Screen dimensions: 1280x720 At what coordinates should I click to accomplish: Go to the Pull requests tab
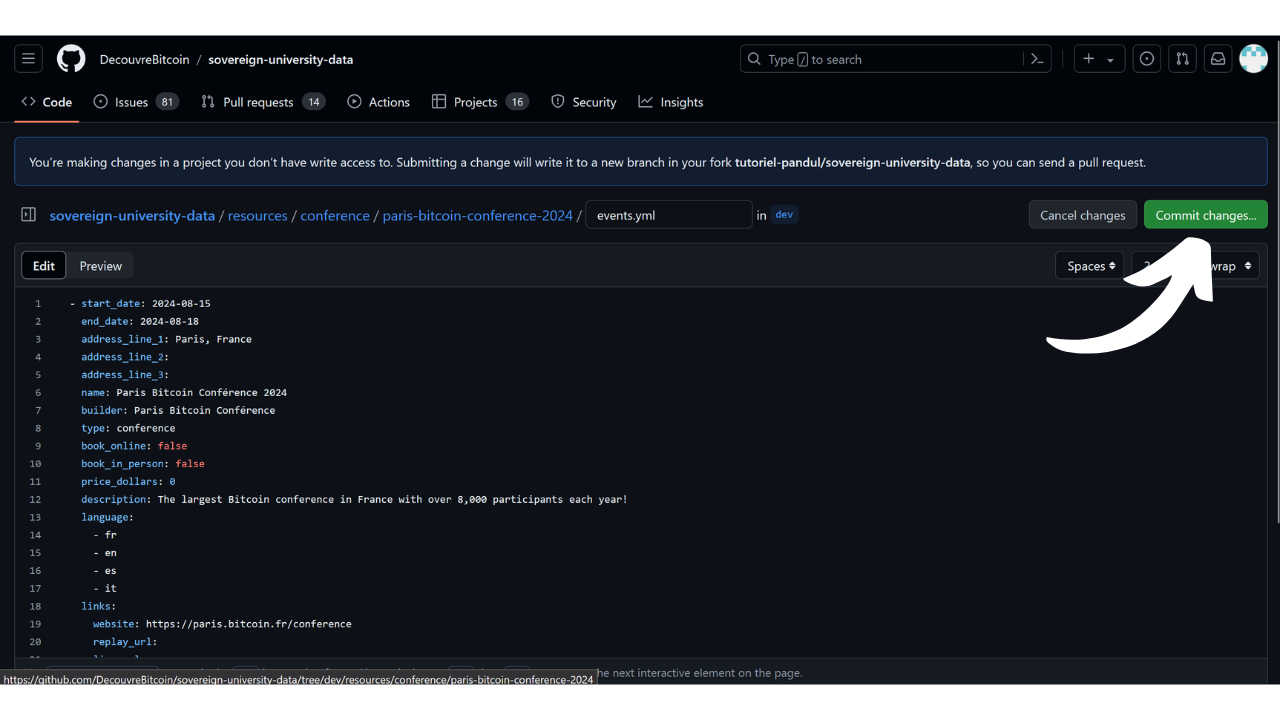(262, 102)
